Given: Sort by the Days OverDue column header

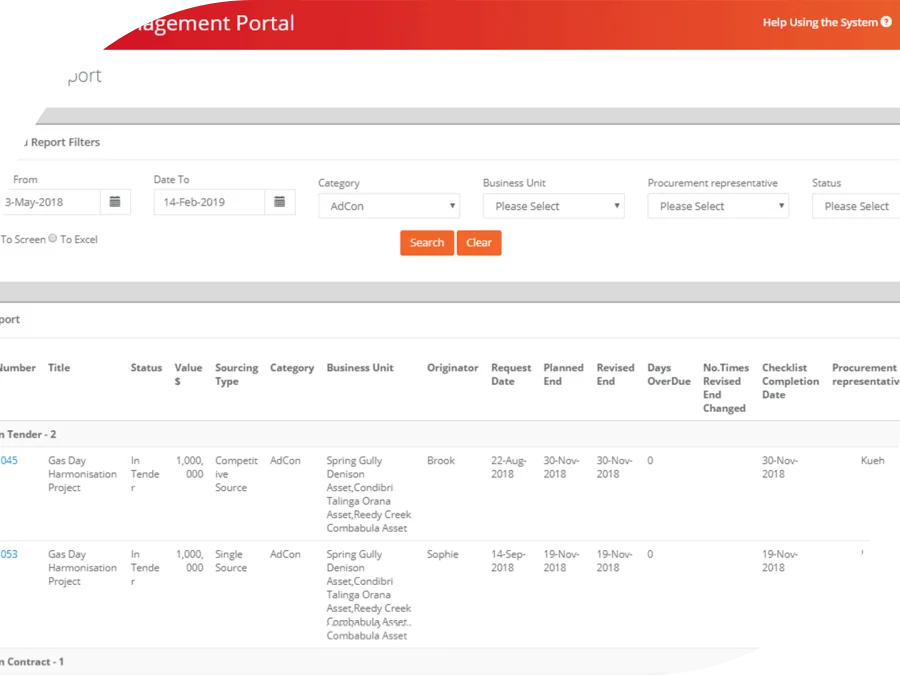Looking at the screenshot, I should (x=669, y=374).
